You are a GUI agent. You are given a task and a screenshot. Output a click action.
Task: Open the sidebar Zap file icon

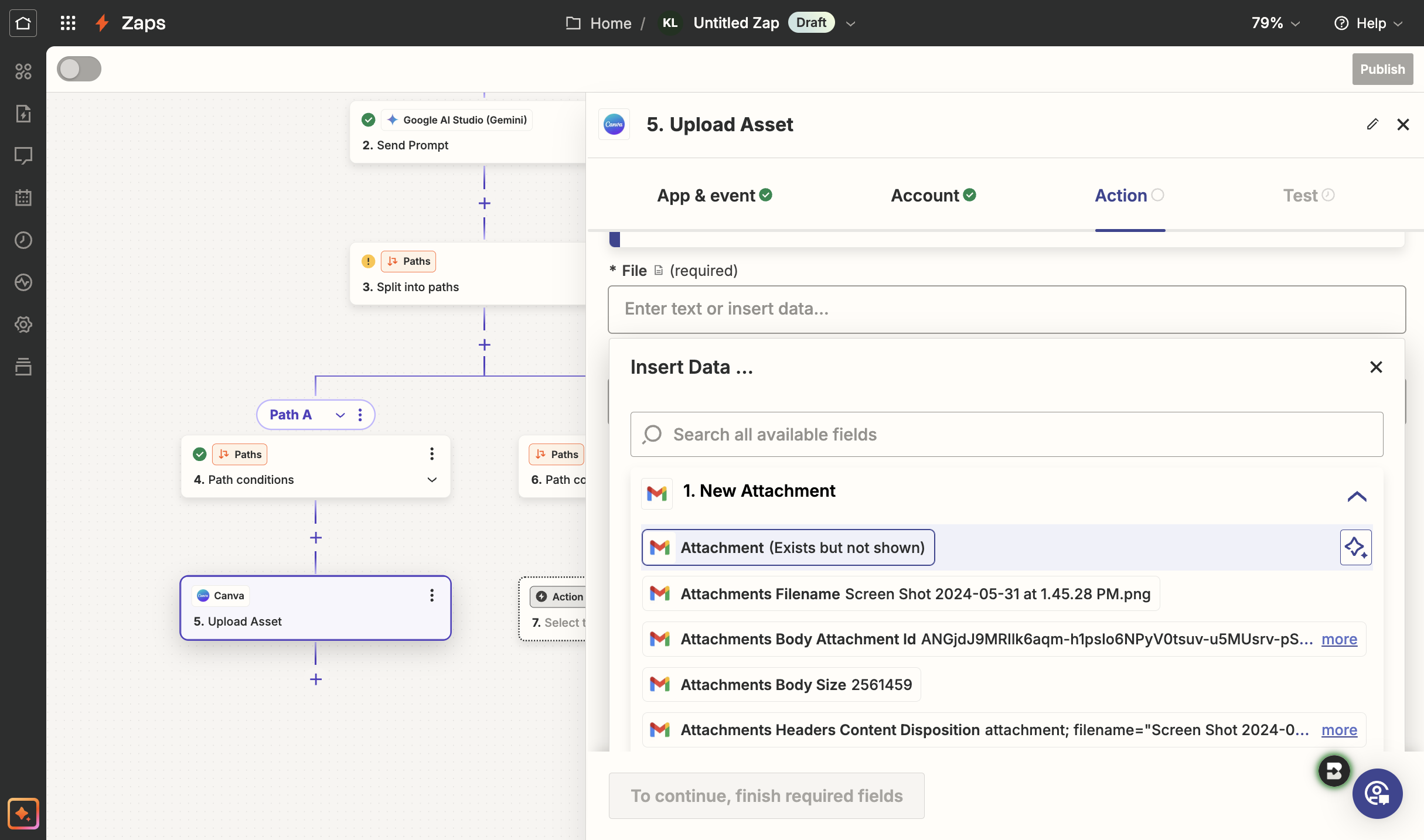[x=23, y=114]
